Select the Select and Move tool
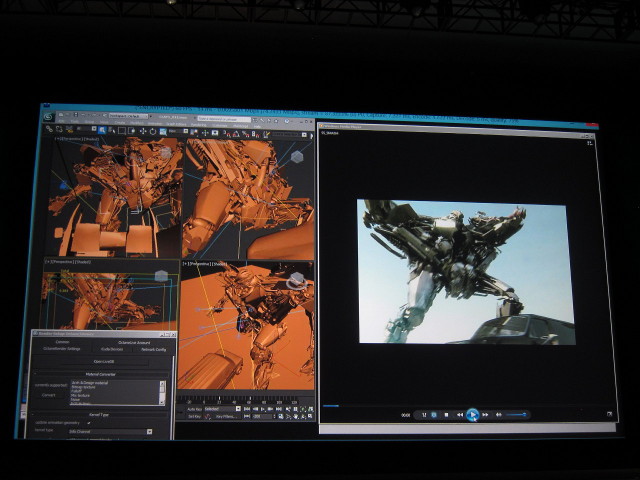The width and height of the screenshot is (640, 480). pyautogui.click(x=143, y=131)
